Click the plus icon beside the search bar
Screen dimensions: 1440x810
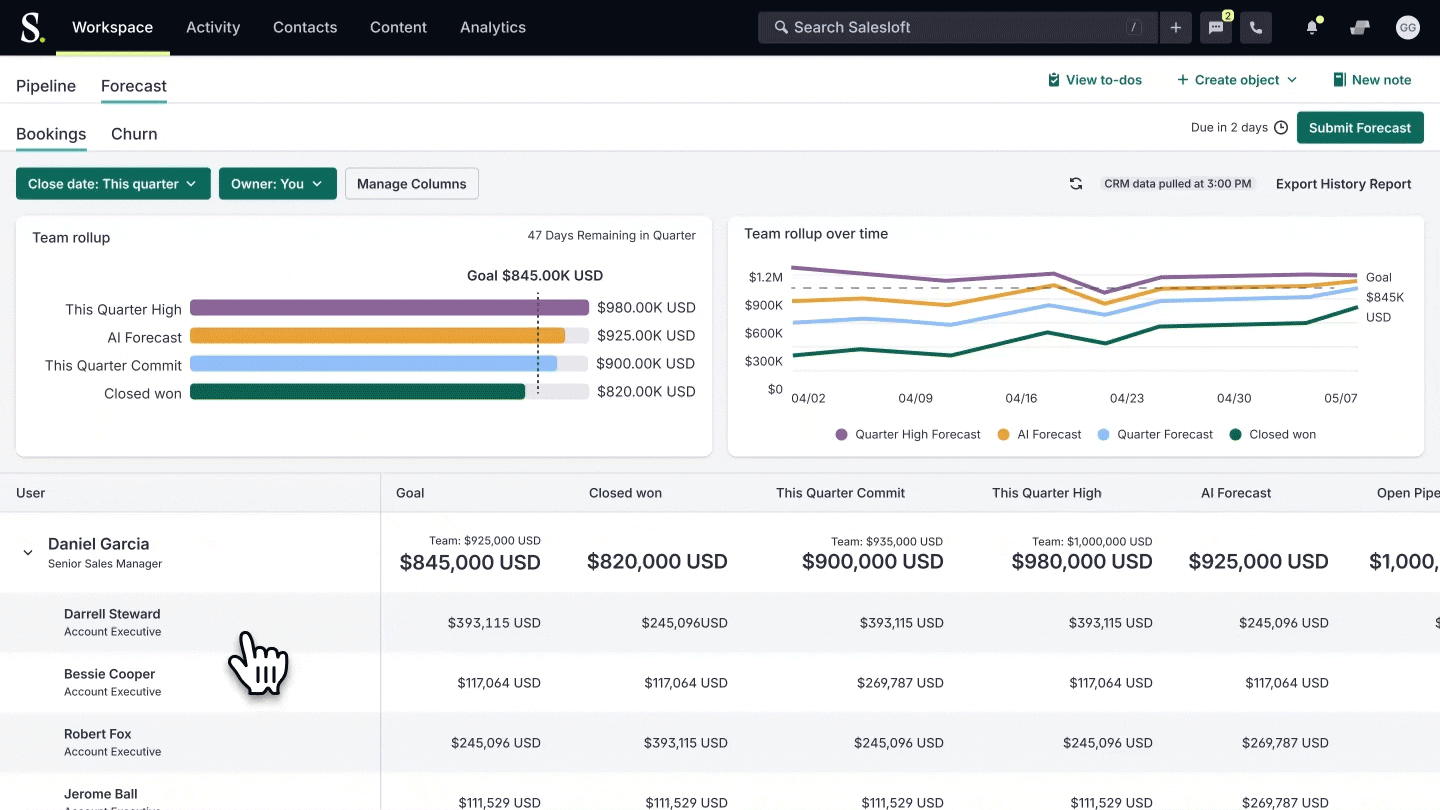click(1176, 28)
